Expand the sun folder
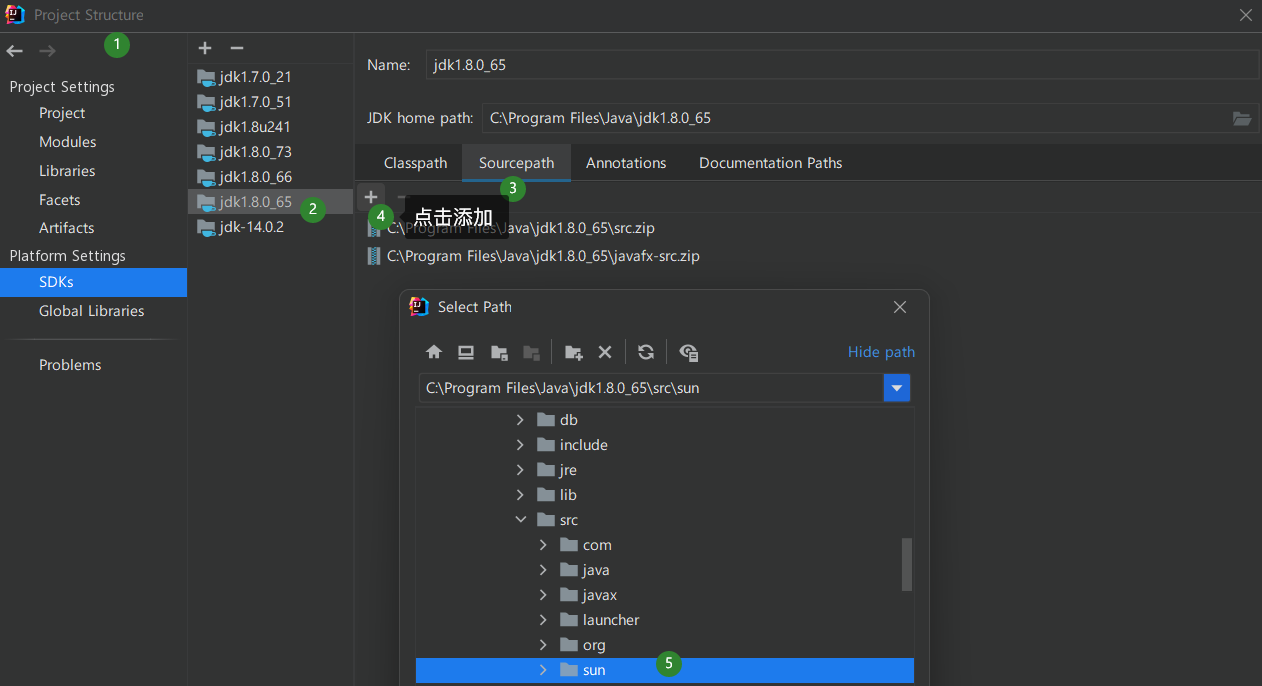The image size is (1262, 686). point(543,670)
